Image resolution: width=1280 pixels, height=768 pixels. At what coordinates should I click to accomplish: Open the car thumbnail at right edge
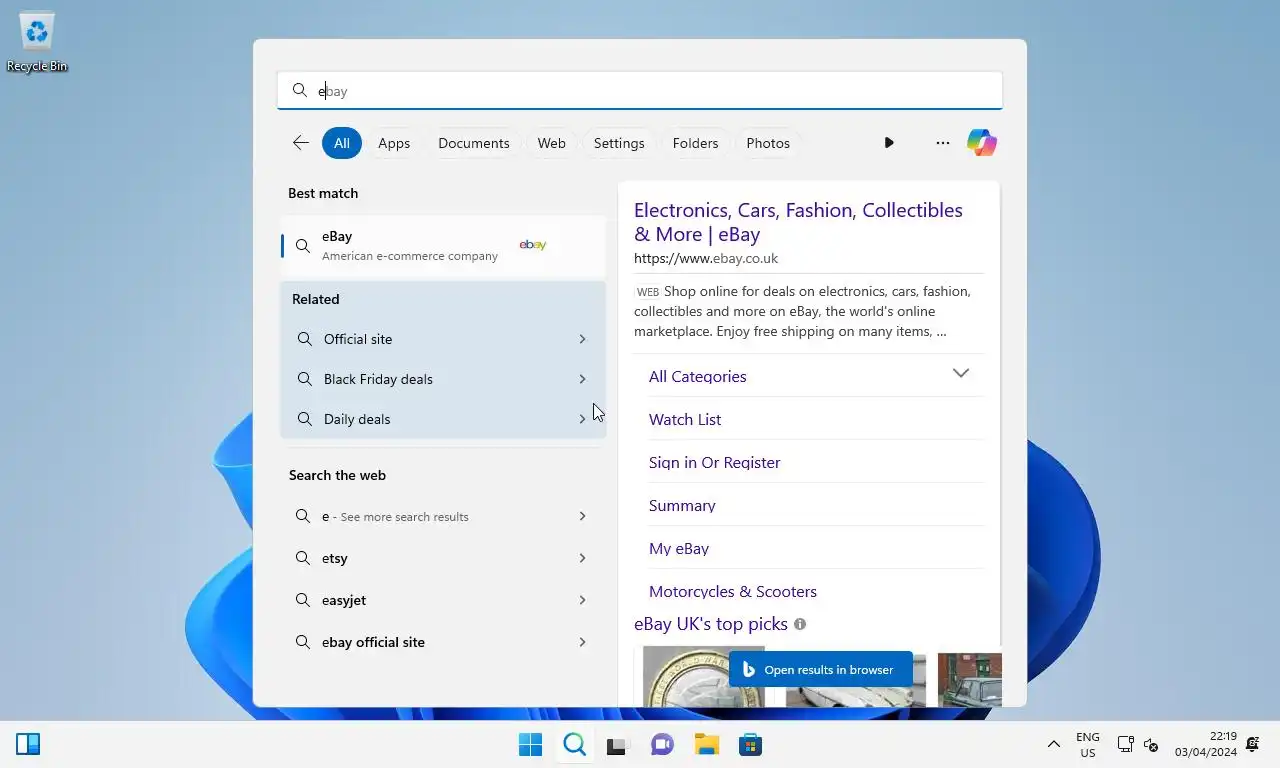pyautogui.click(x=970, y=680)
